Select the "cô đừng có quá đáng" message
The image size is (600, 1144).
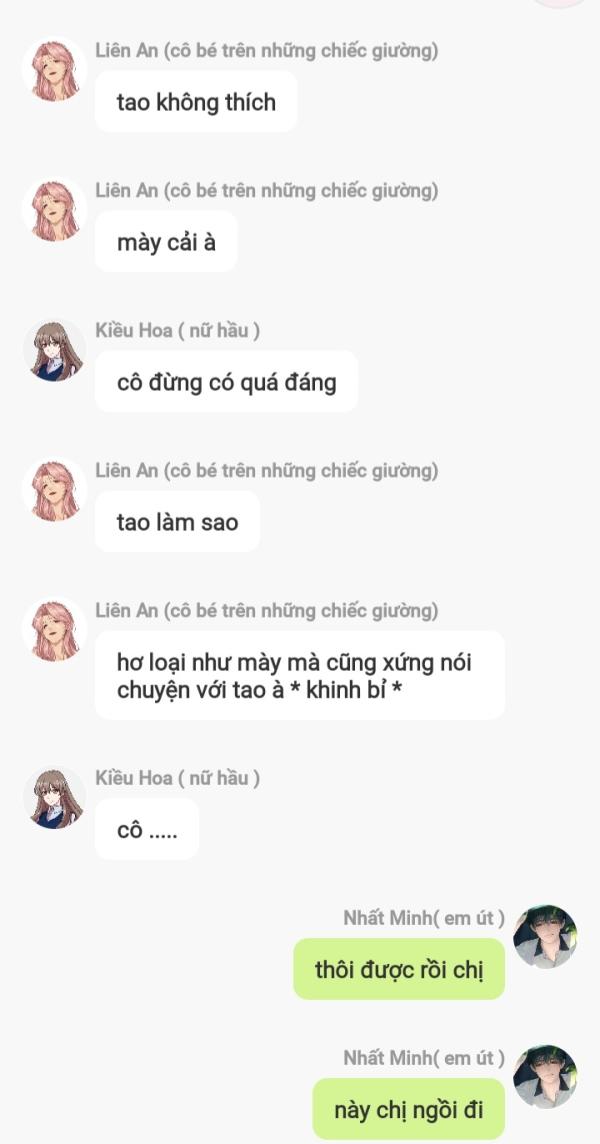[226, 382]
